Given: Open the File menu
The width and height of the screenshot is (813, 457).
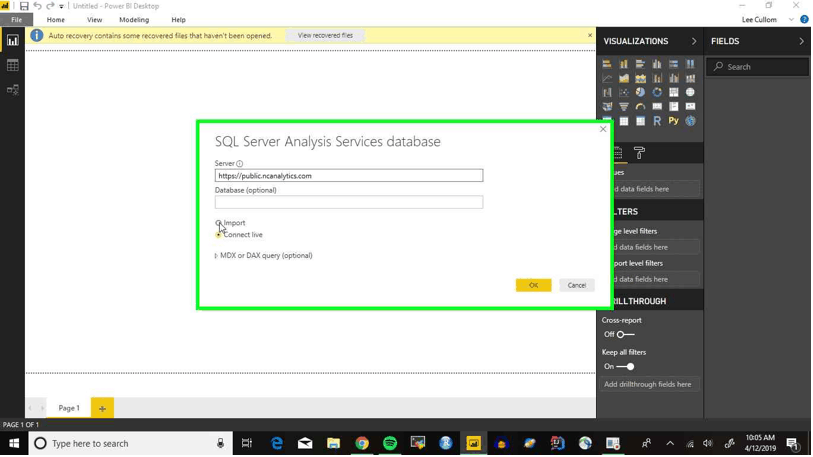Looking at the screenshot, I should (17, 20).
